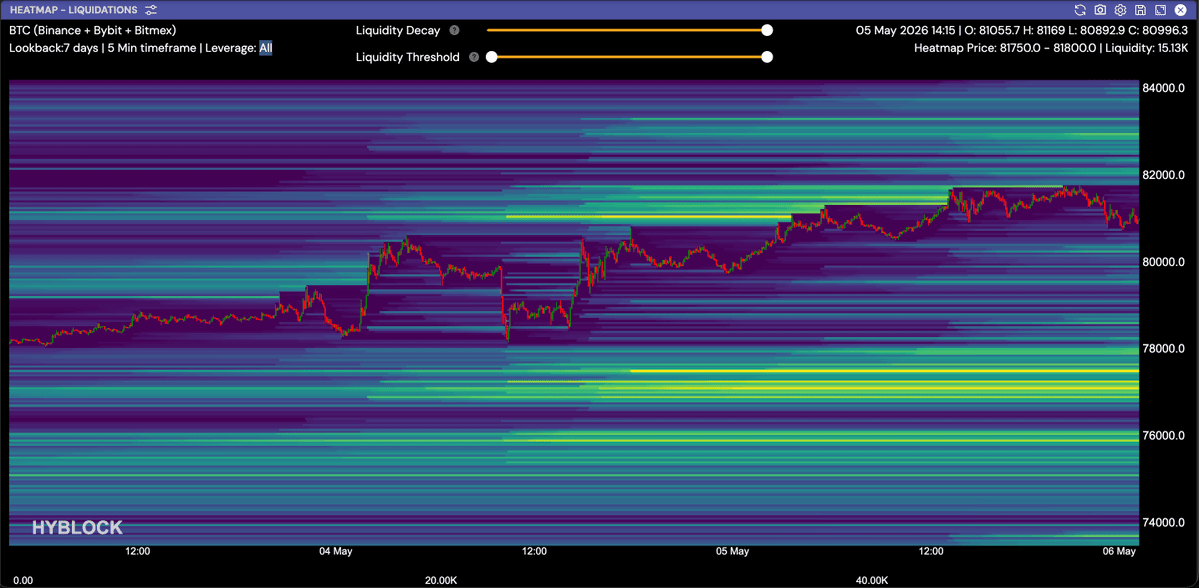
Task: Click the Liquidity Decay slider handle
Action: pyautogui.click(x=767, y=31)
